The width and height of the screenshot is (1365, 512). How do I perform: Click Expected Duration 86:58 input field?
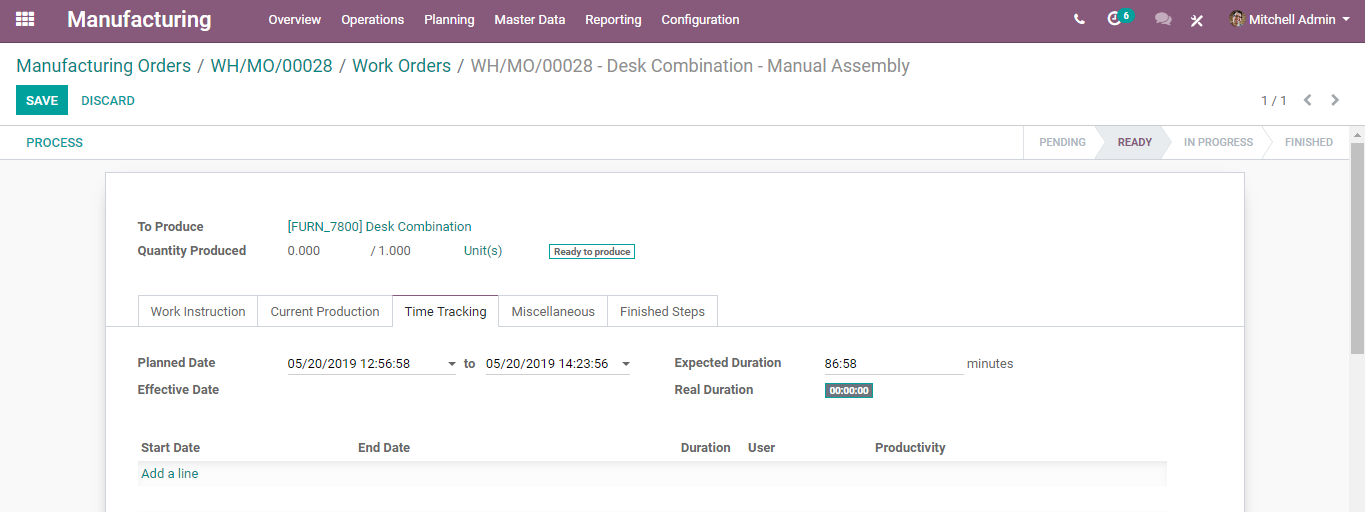[x=894, y=364]
